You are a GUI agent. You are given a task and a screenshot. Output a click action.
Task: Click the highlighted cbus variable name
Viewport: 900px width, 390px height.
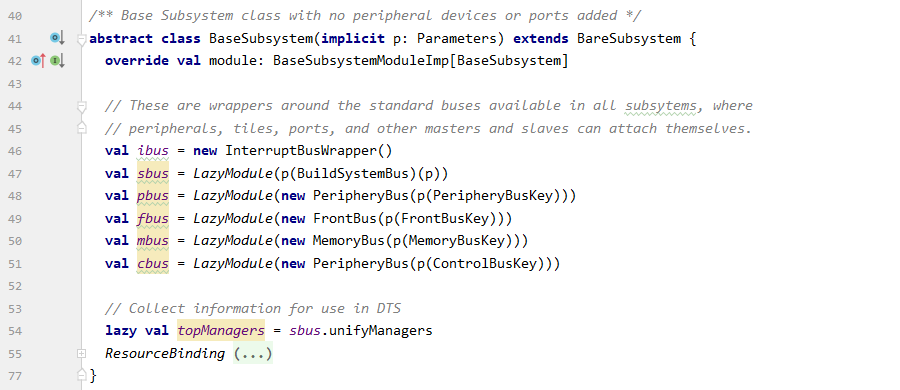[x=153, y=263]
